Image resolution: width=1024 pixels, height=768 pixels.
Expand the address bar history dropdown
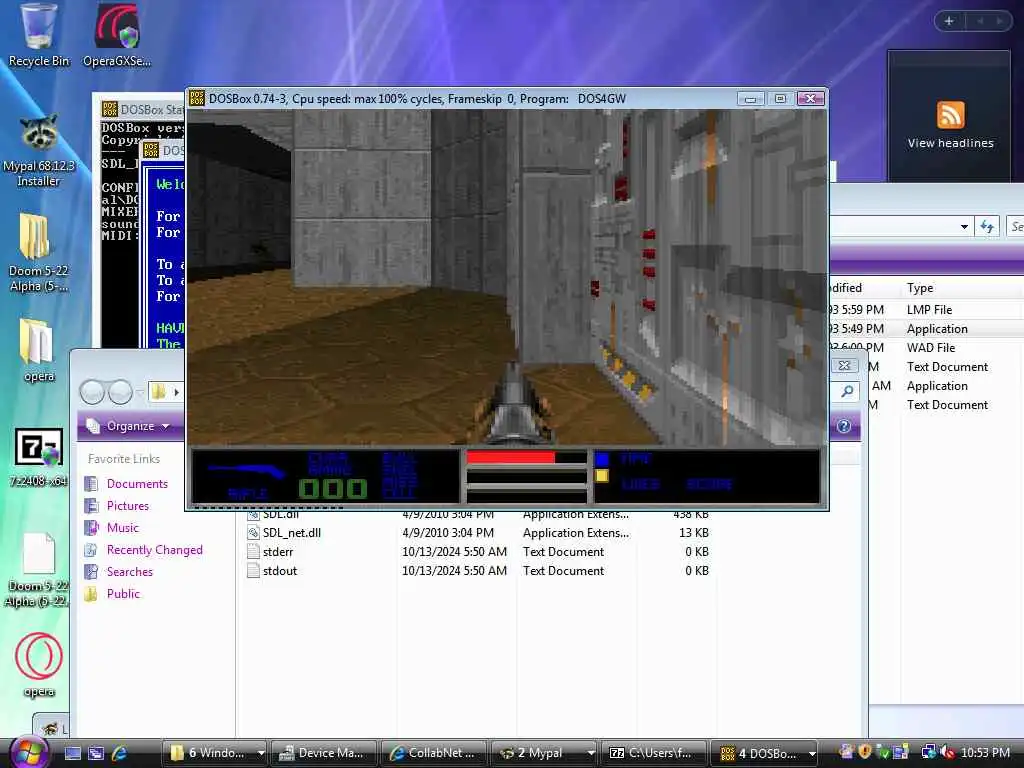point(965,227)
